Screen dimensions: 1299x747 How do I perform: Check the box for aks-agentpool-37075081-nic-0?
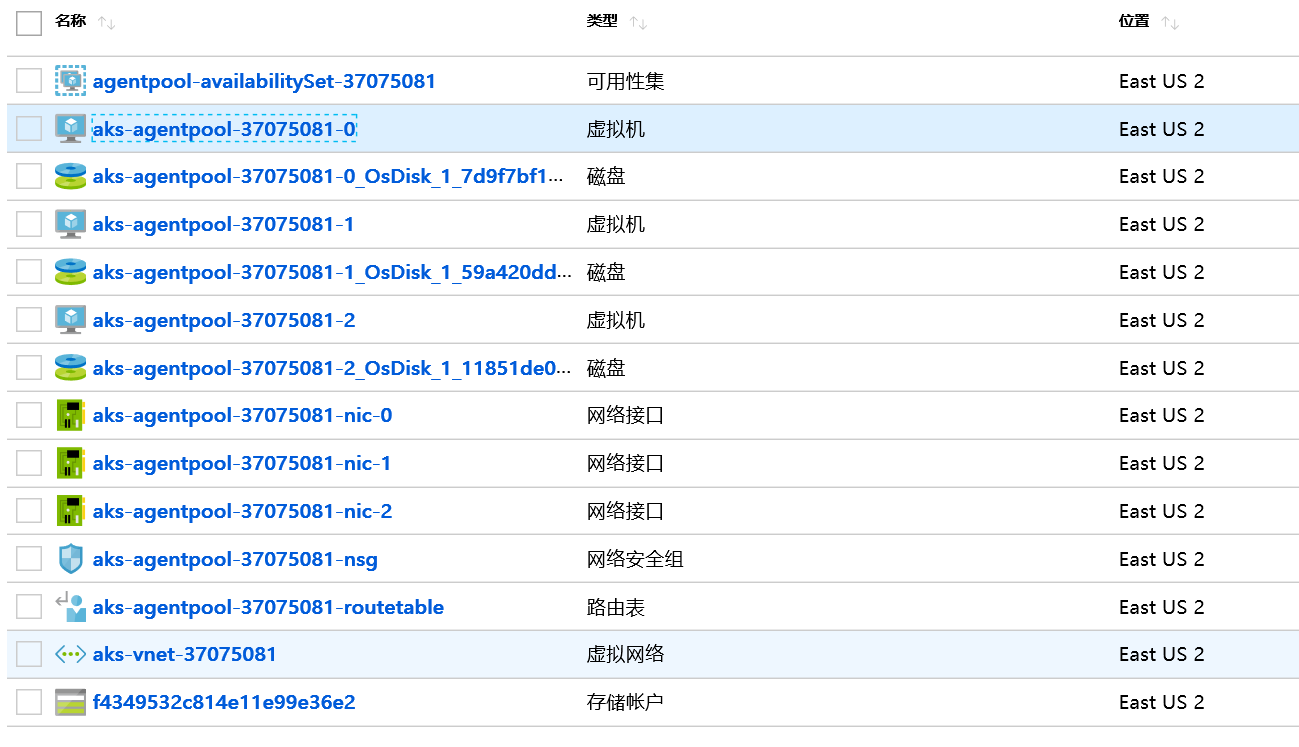29,415
